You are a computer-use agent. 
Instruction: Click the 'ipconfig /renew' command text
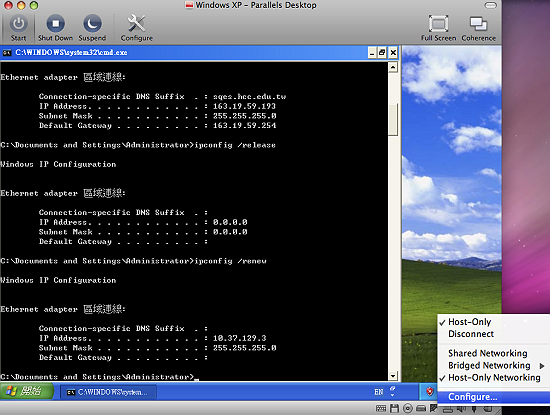(x=230, y=261)
